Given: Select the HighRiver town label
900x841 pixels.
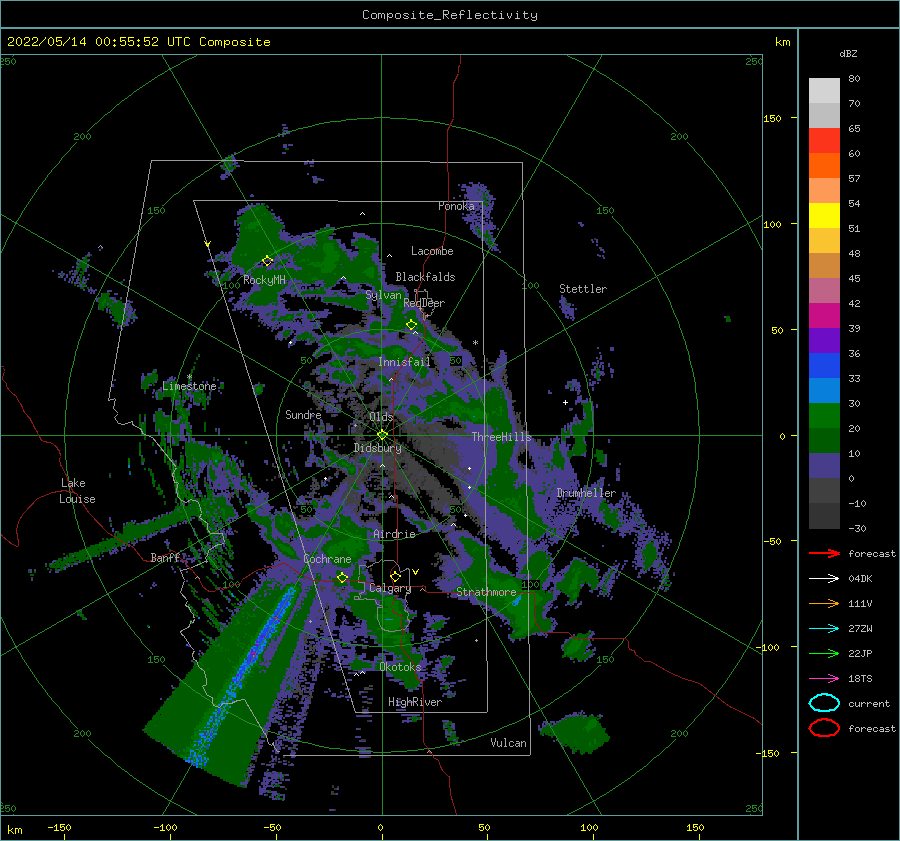Looking at the screenshot, I should coord(415,702).
